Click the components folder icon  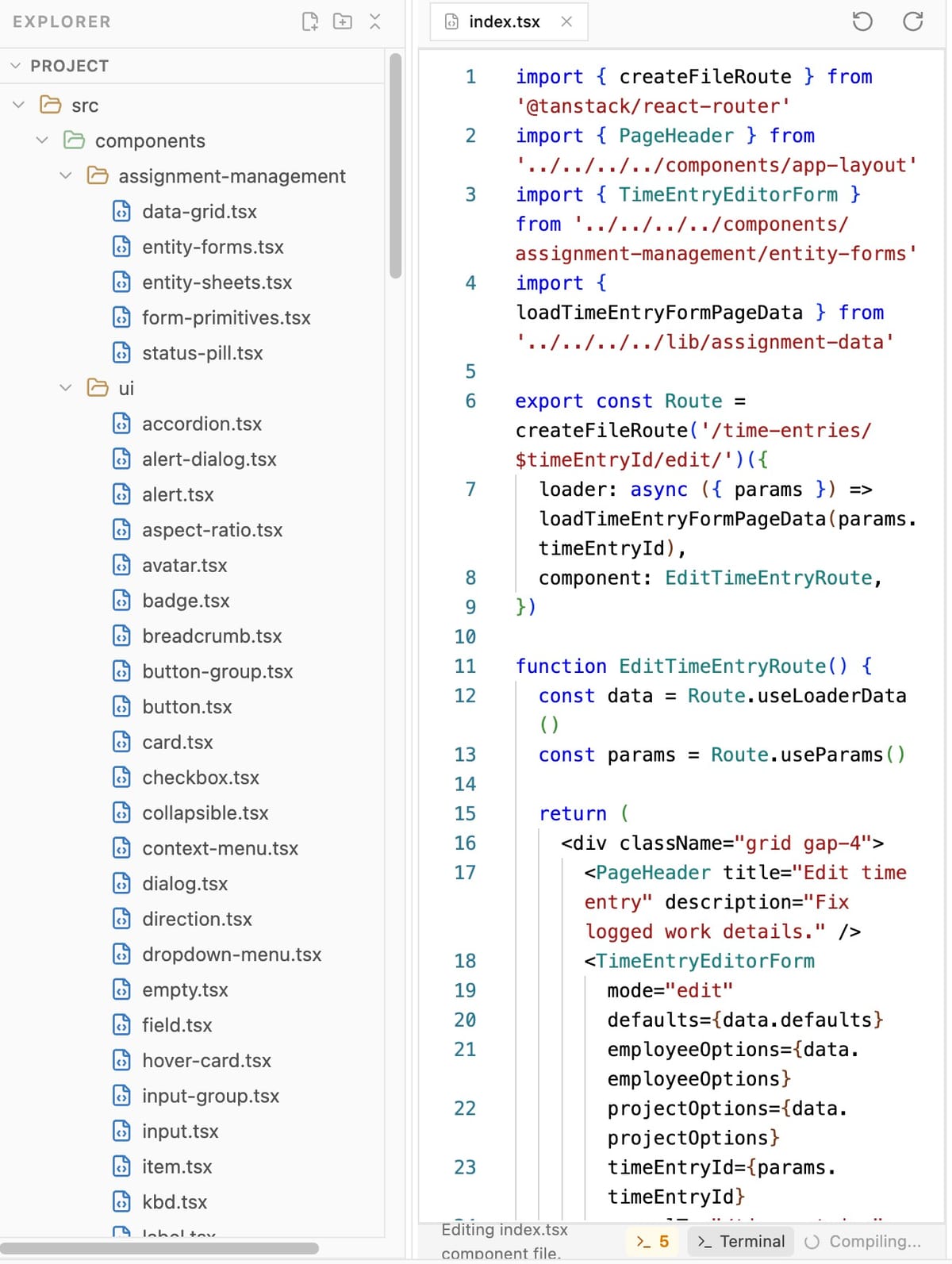pyautogui.click(x=75, y=140)
